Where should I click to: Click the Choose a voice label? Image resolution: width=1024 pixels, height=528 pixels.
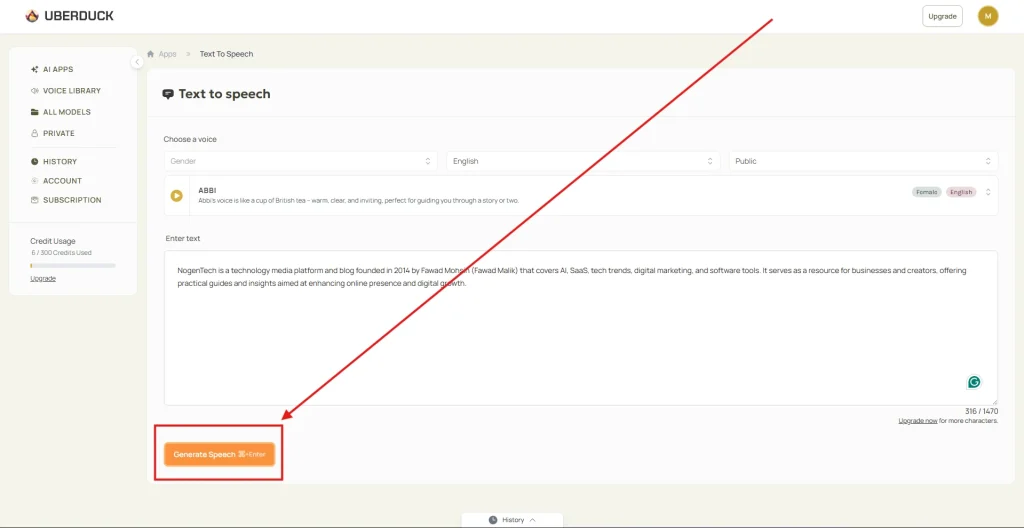190,139
